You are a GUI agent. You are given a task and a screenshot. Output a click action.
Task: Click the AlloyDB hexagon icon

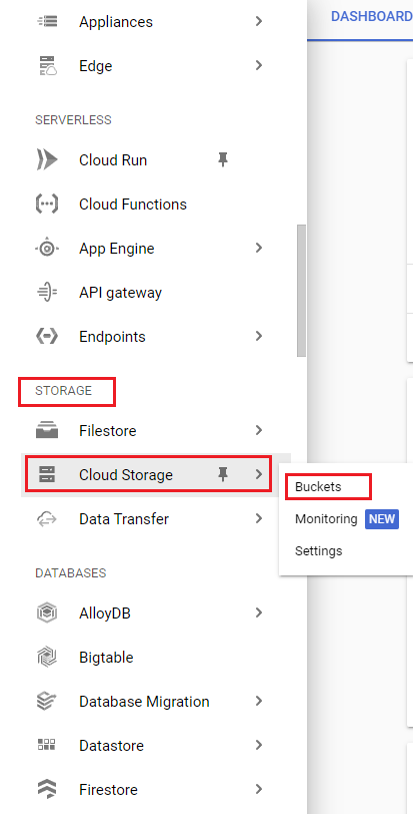coord(47,613)
